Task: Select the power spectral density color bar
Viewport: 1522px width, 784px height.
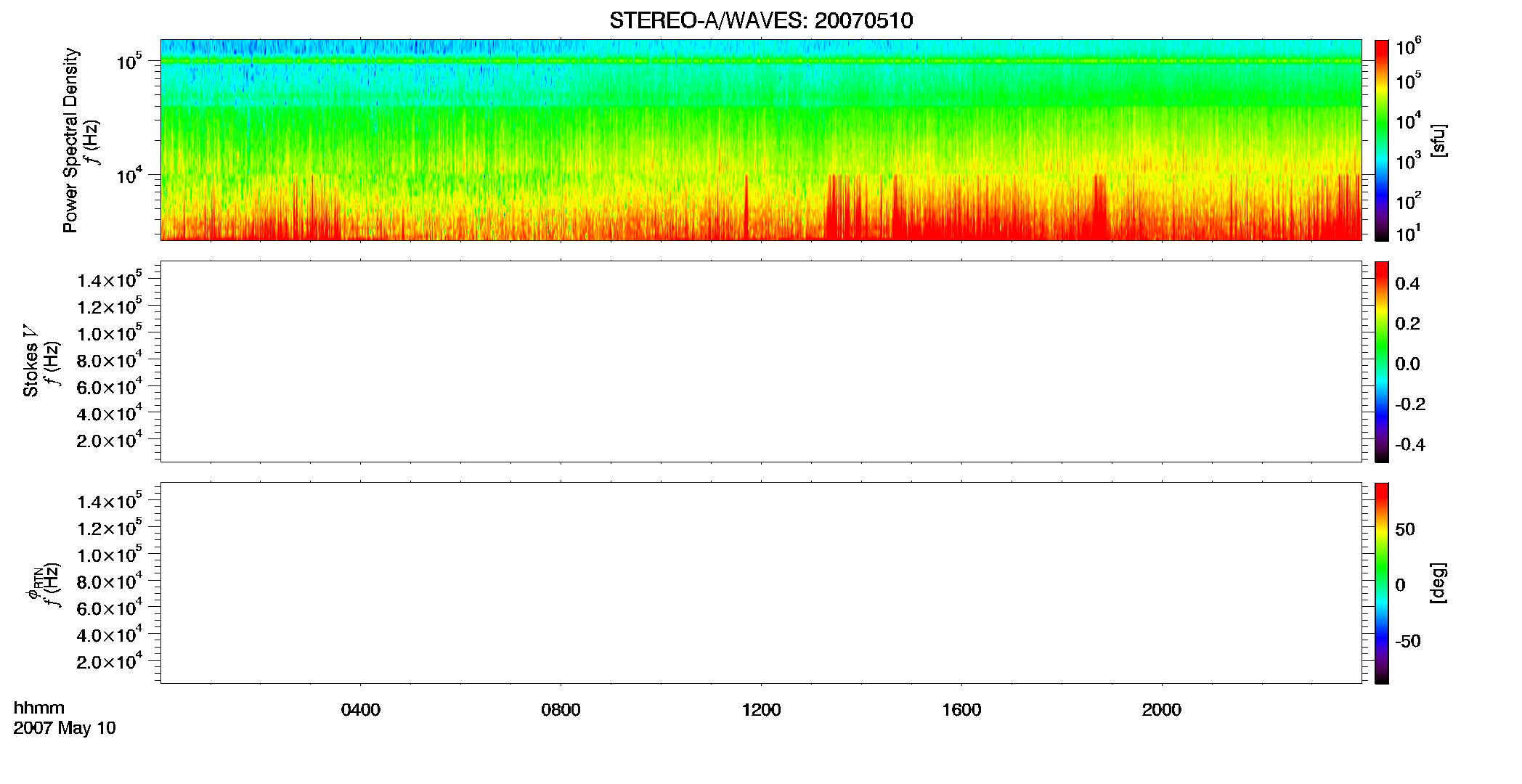Action: tap(1382, 140)
